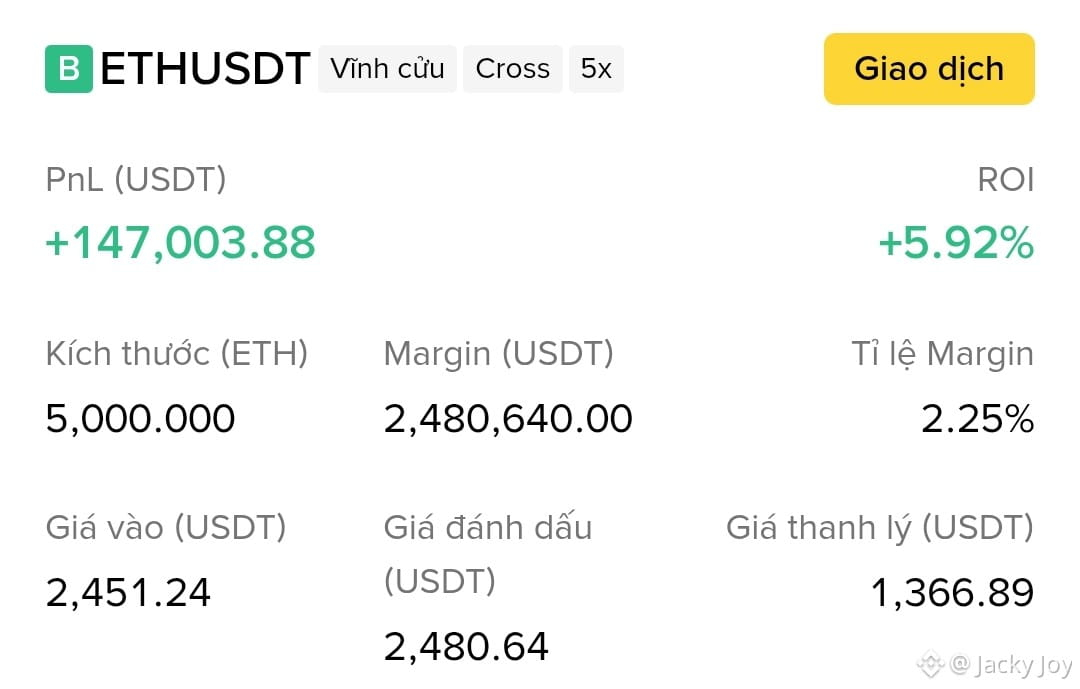
Task: Click the Tỉ lệ Margin label
Action: point(943,354)
